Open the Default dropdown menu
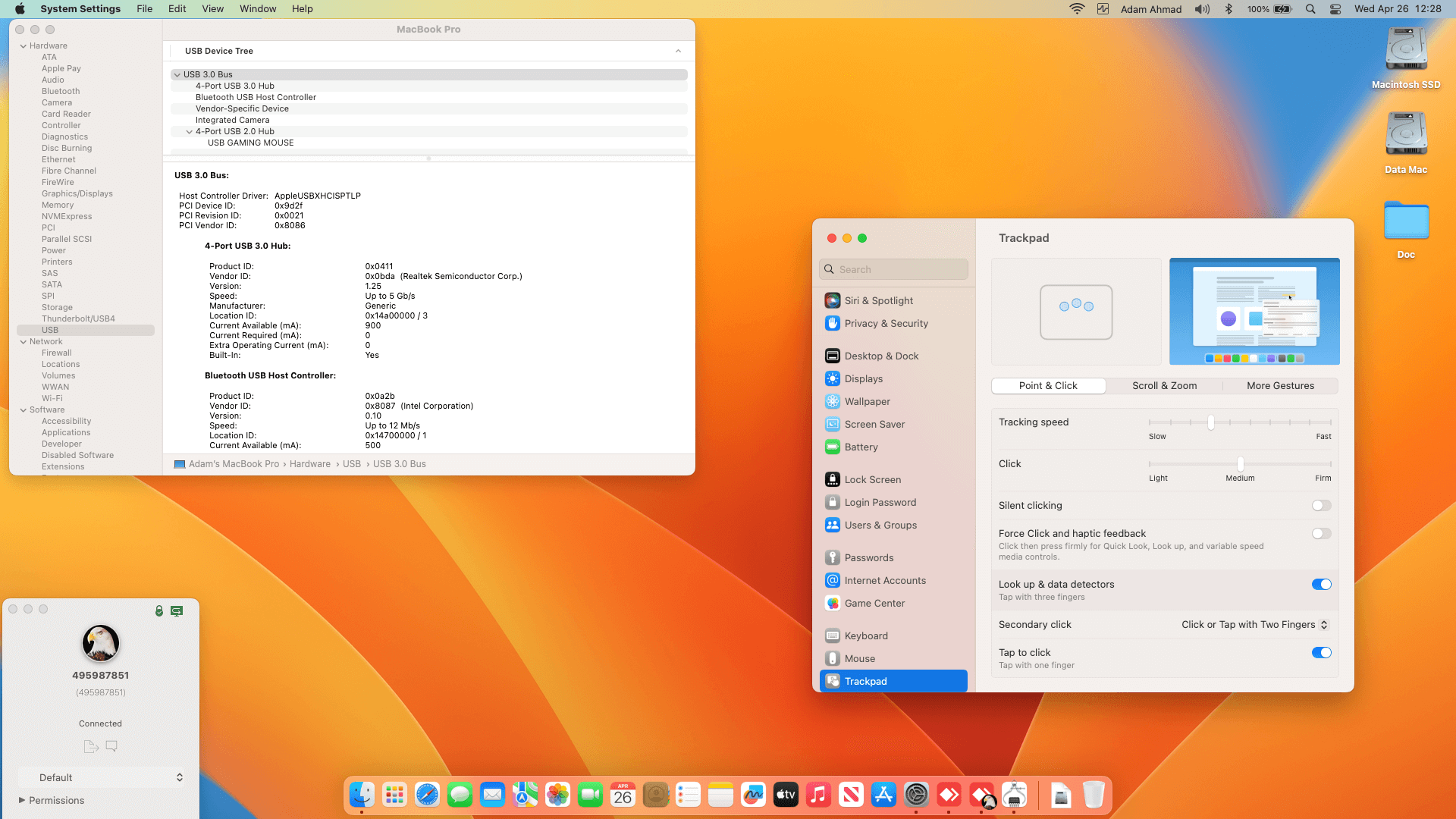The width and height of the screenshot is (1456, 819). coord(102,777)
